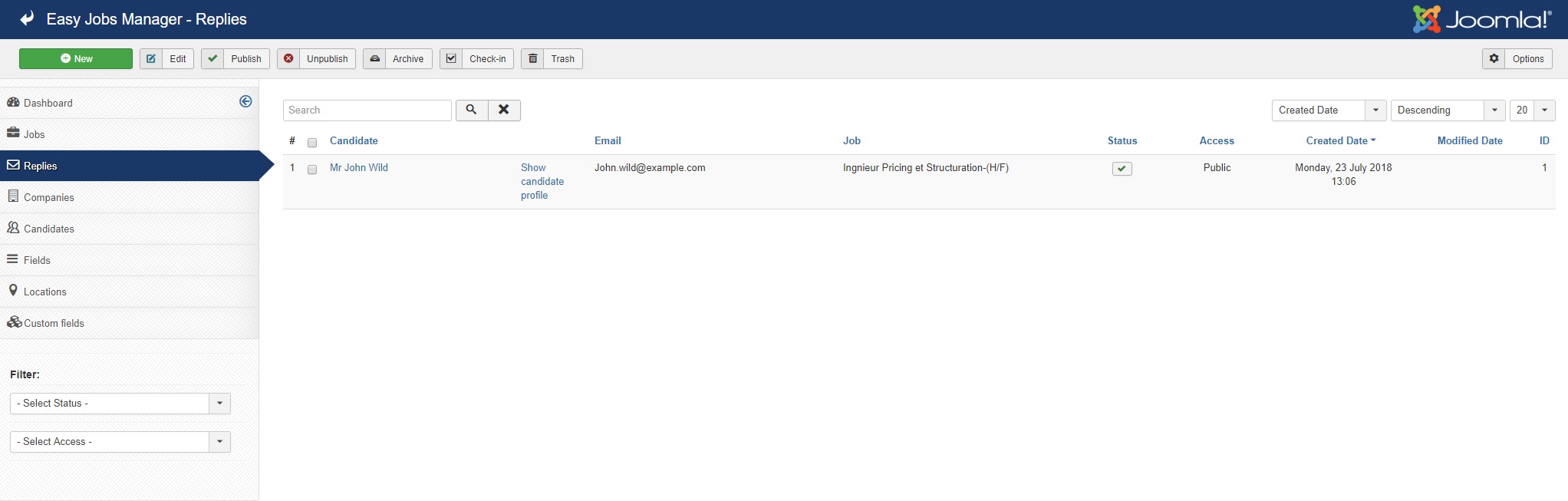The height and width of the screenshot is (501, 1568).
Task: Click the back arrow icon in header
Action: tap(27, 18)
